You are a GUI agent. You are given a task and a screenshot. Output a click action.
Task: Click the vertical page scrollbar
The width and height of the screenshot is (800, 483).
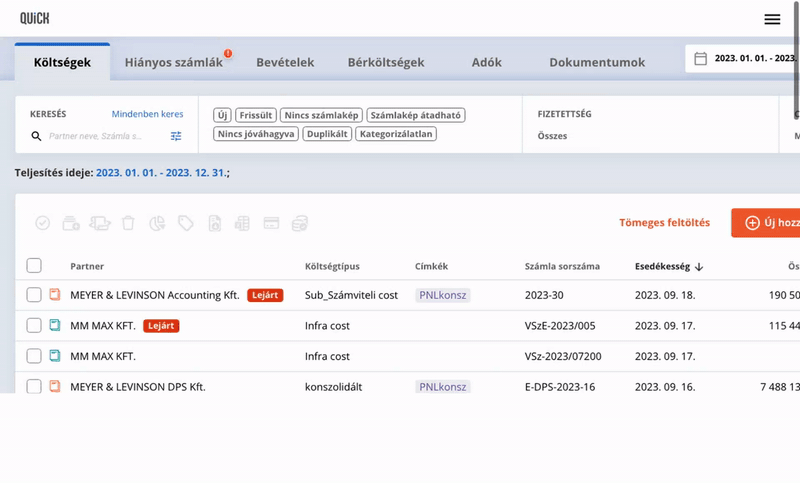(796, 59)
